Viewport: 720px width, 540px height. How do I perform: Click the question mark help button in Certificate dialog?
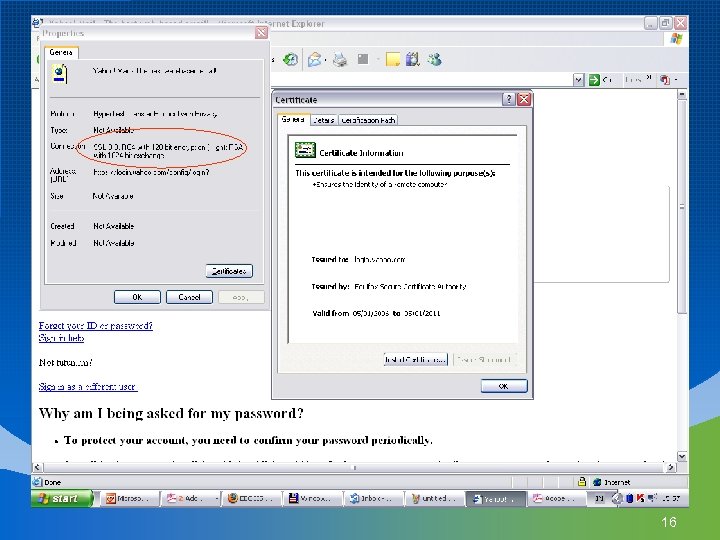click(x=508, y=99)
